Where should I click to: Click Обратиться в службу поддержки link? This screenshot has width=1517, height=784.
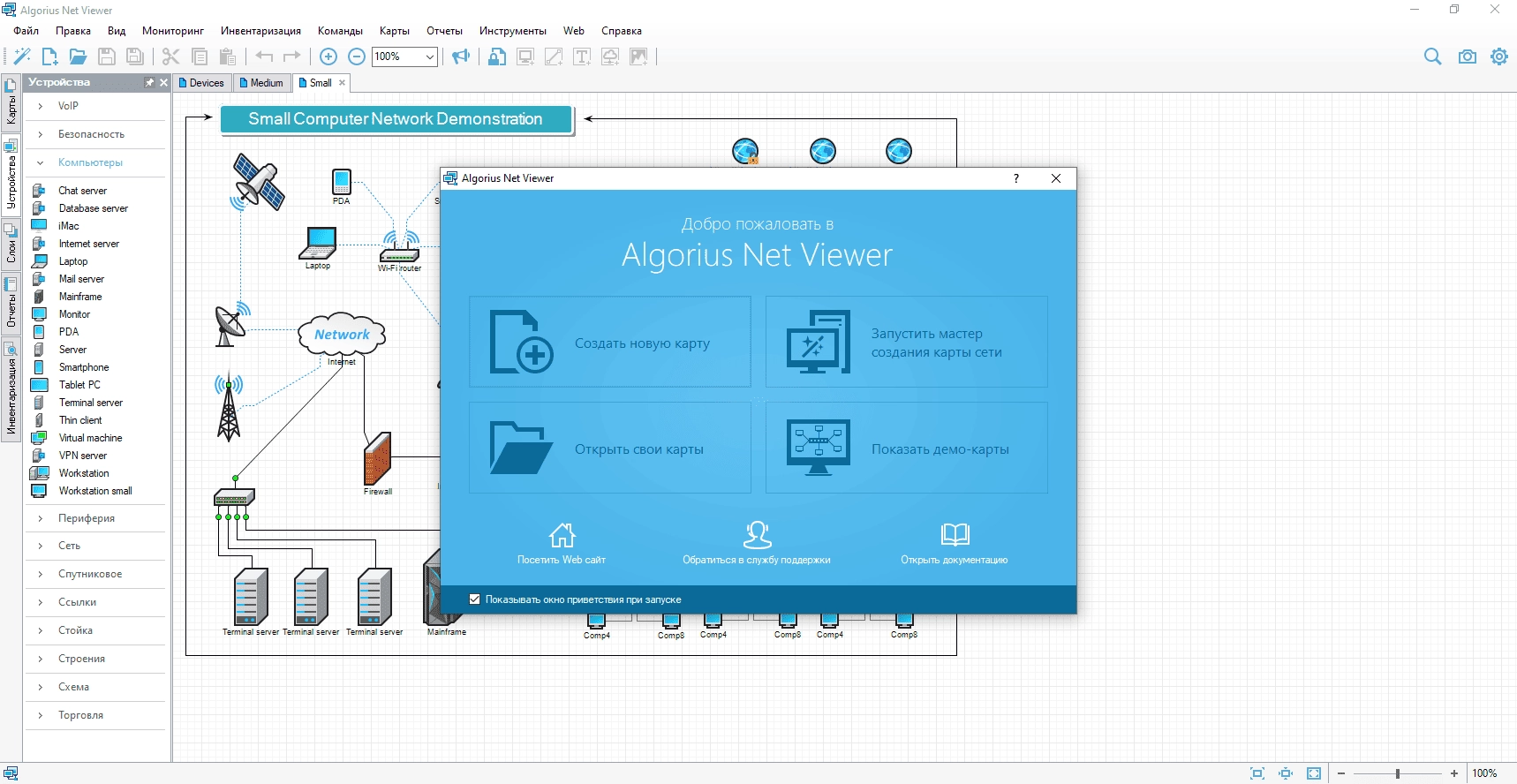(757, 543)
